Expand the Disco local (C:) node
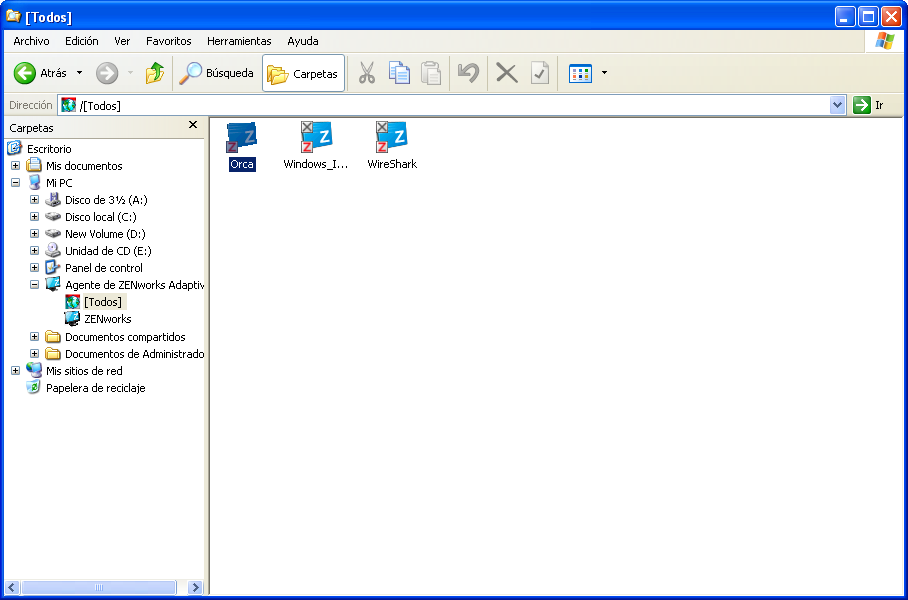 pos(34,217)
